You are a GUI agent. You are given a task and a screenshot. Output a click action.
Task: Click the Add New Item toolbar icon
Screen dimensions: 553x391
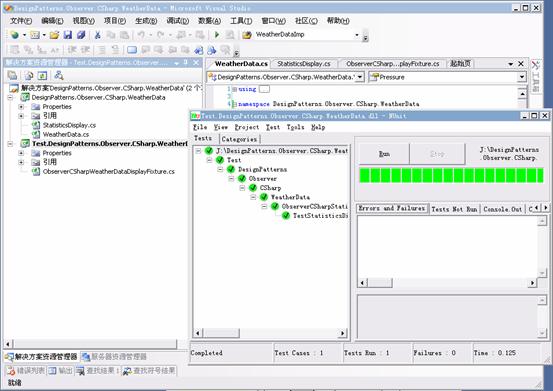[x=35, y=35]
